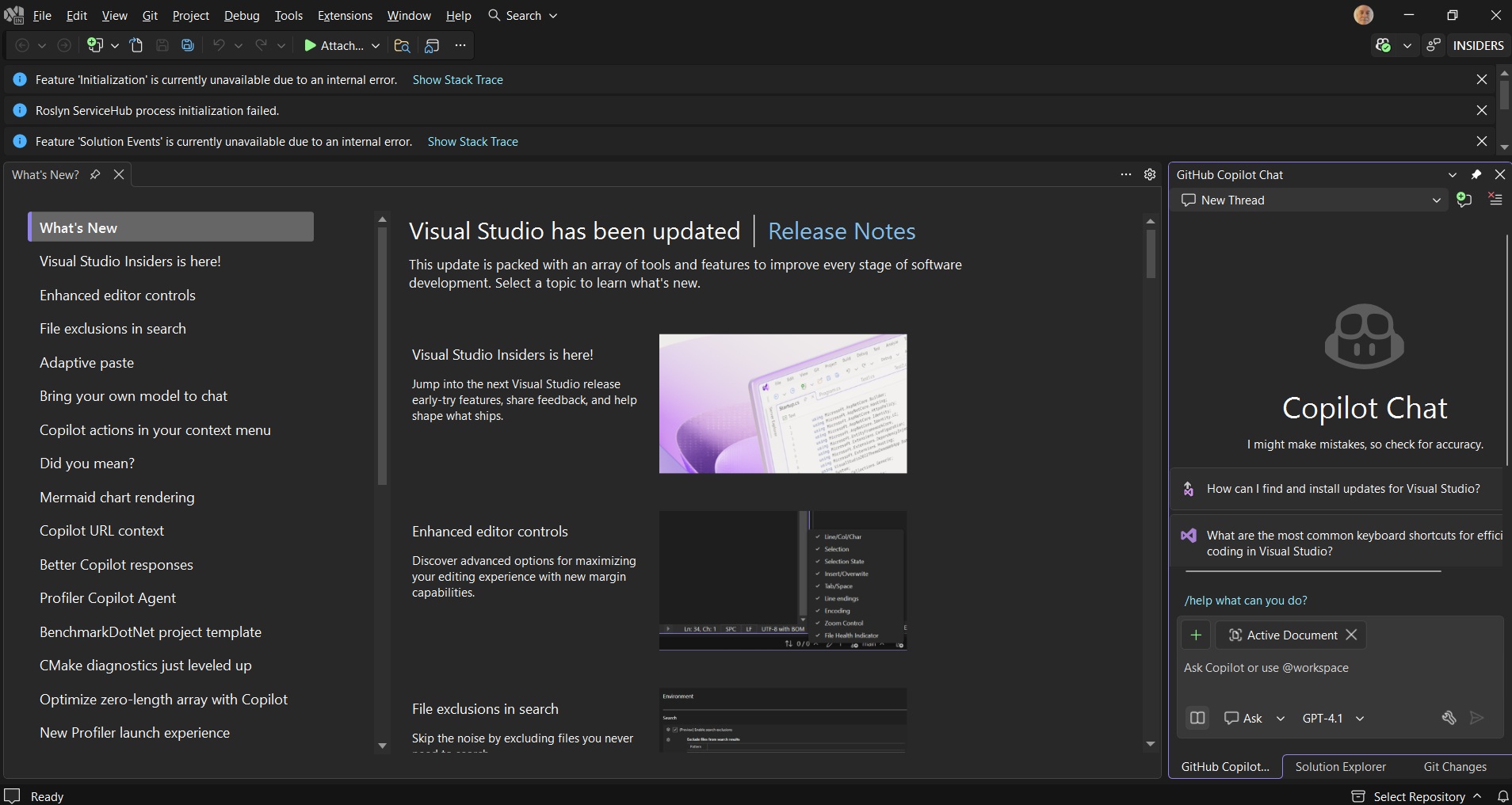Remove the Active Document context chip

tap(1353, 635)
